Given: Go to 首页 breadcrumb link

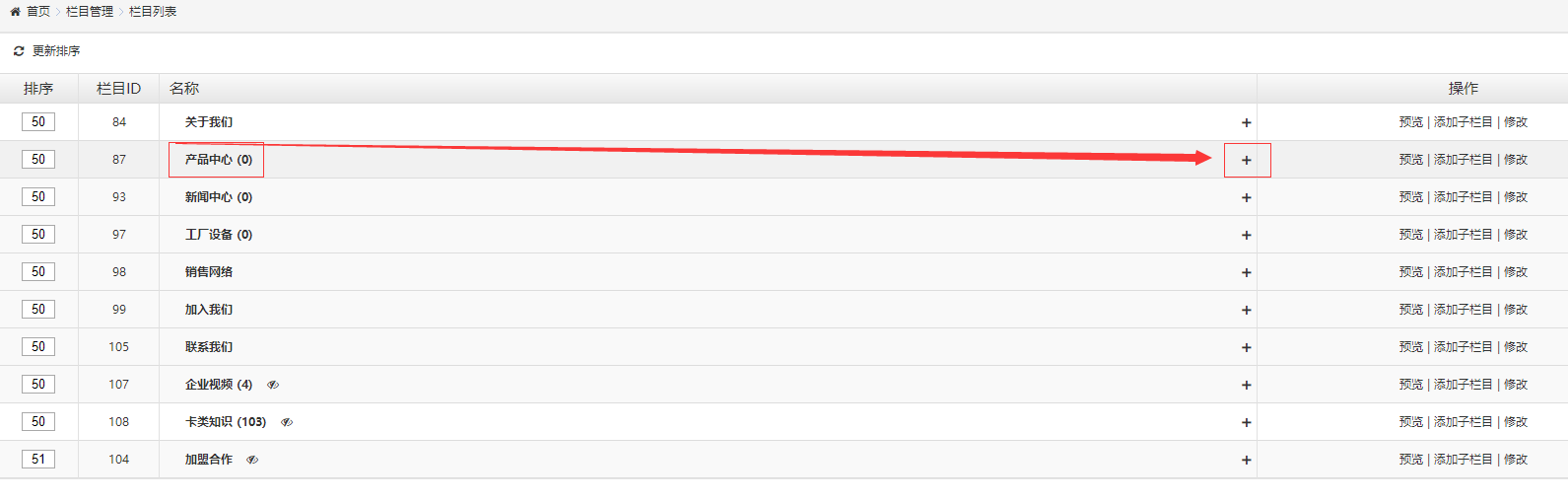Looking at the screenshot, I should (x=38, y=12).
